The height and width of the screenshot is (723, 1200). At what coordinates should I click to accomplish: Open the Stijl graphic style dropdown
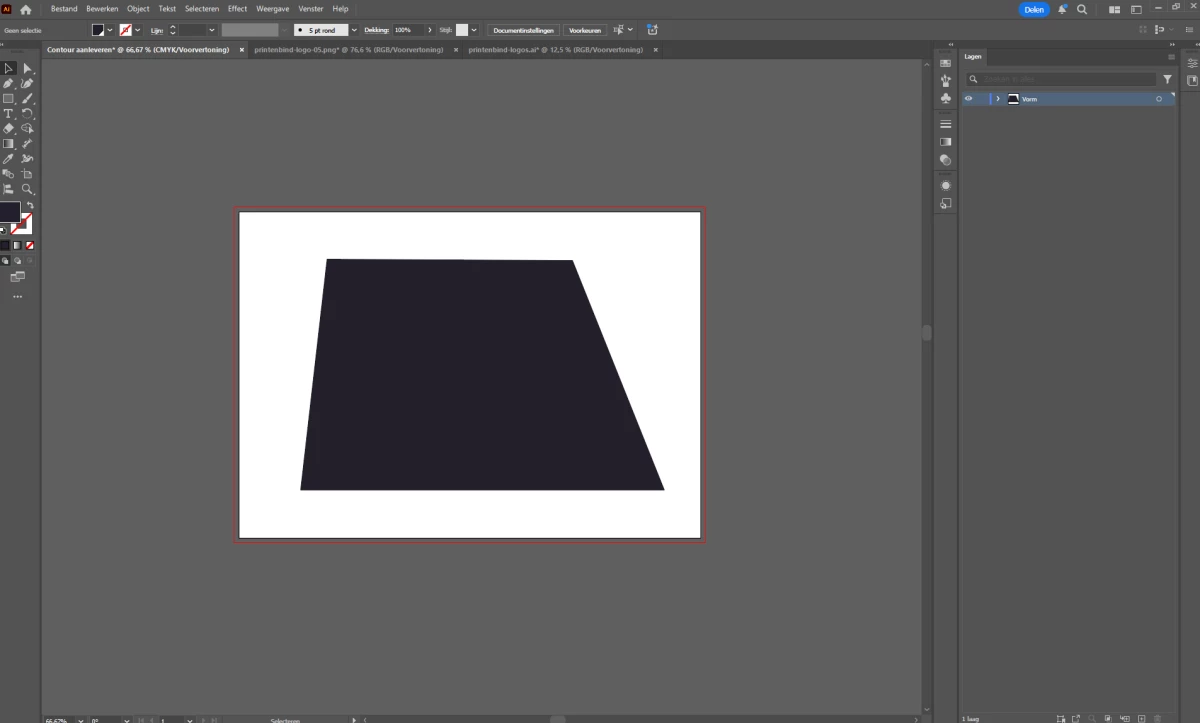474,30
